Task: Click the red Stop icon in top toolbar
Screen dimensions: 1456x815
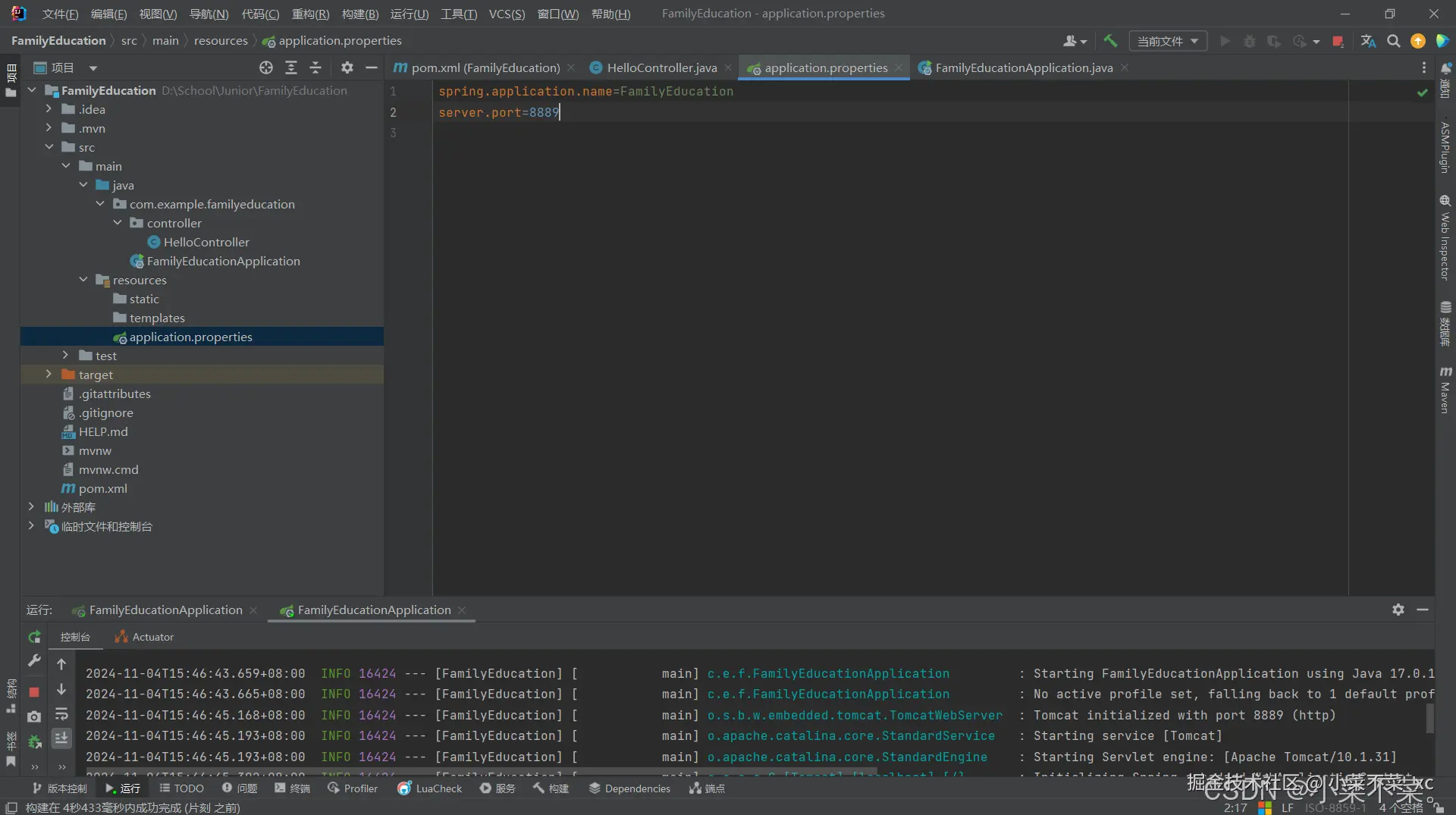Action: coord(1338,41)
